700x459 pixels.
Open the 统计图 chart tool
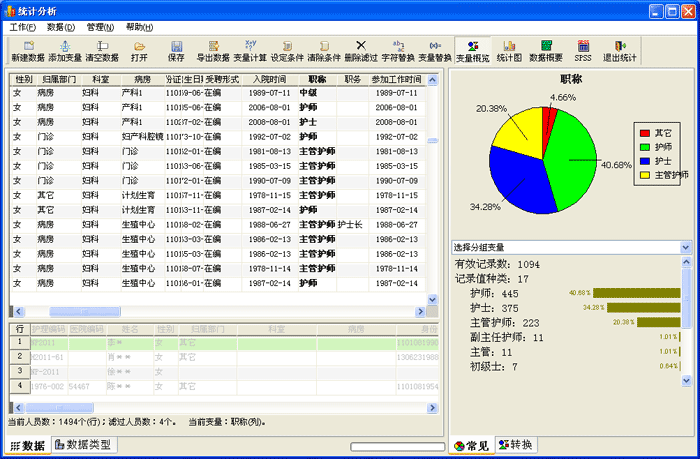[x=509, y=51]
